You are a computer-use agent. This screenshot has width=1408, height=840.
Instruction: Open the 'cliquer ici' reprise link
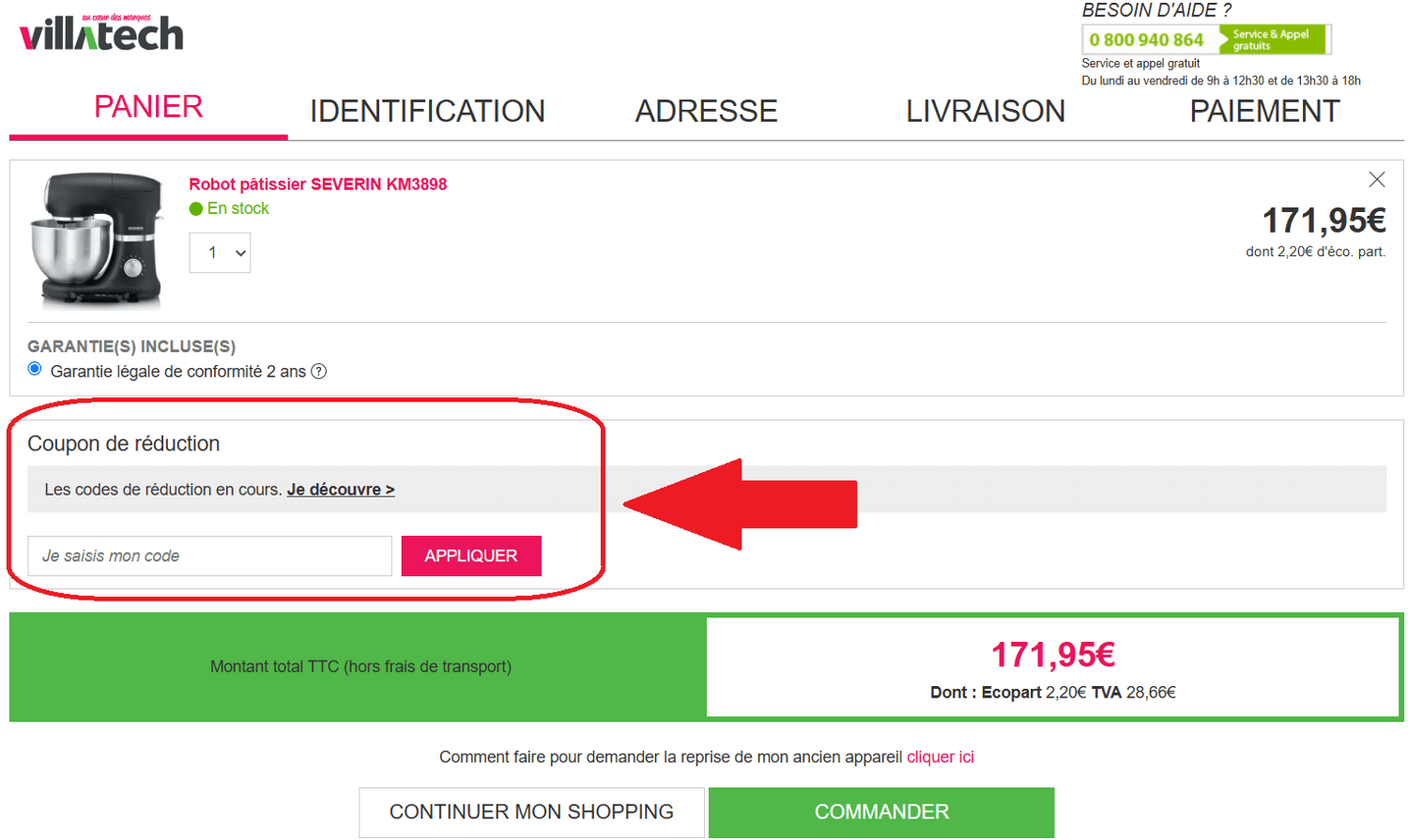(940, 756)
